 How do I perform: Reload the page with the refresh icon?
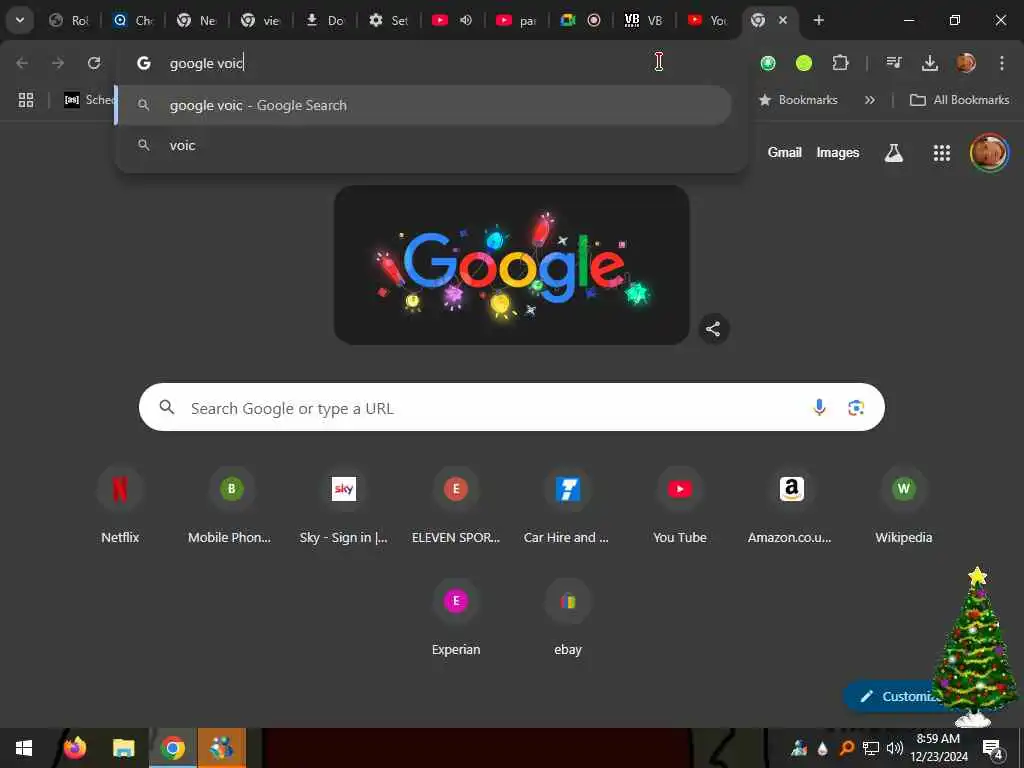[x=94, y=63]
